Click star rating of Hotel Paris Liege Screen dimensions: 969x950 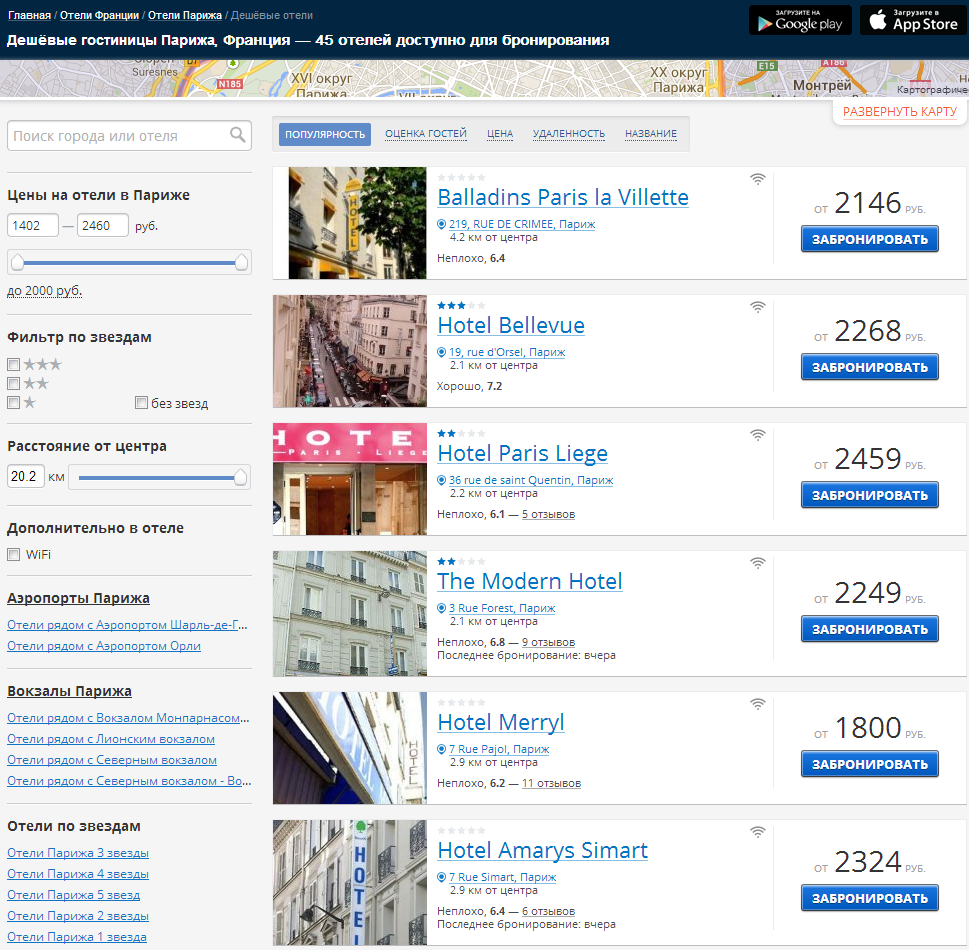point(461,433)
